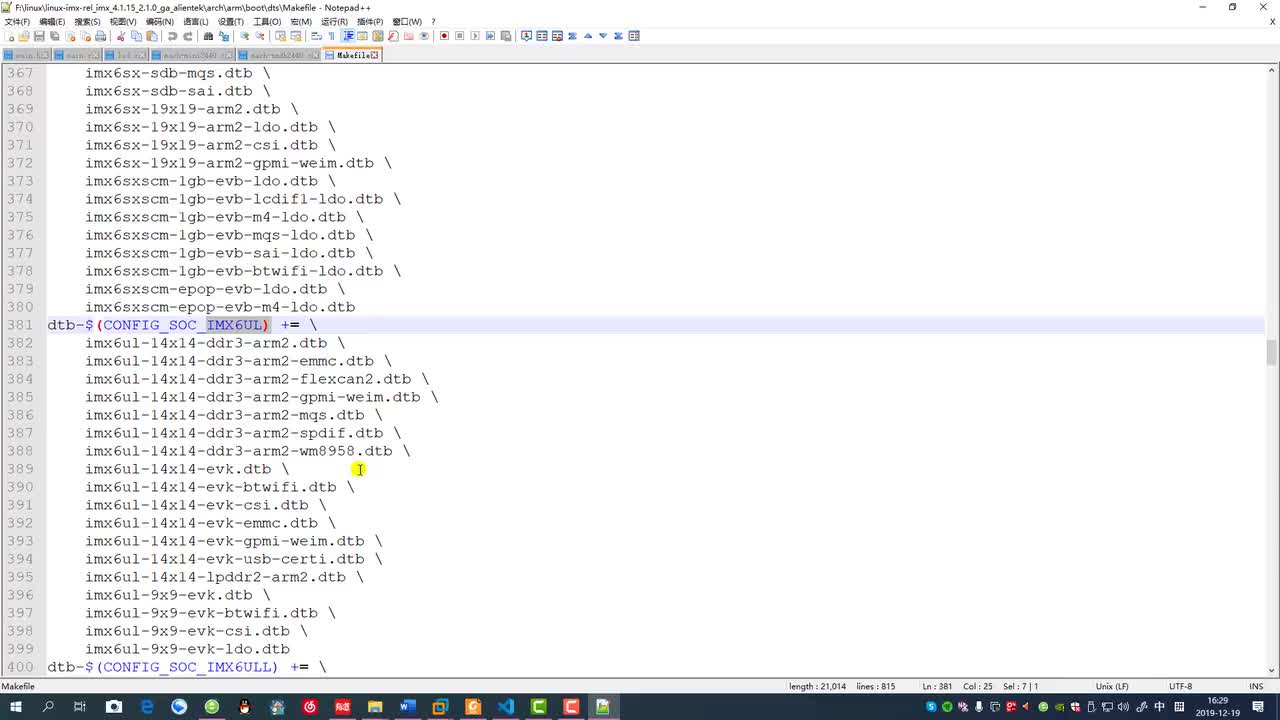Open the 宏(M) menu
The width and height of the screenshot is (1280, 720).
click(301, 21)
